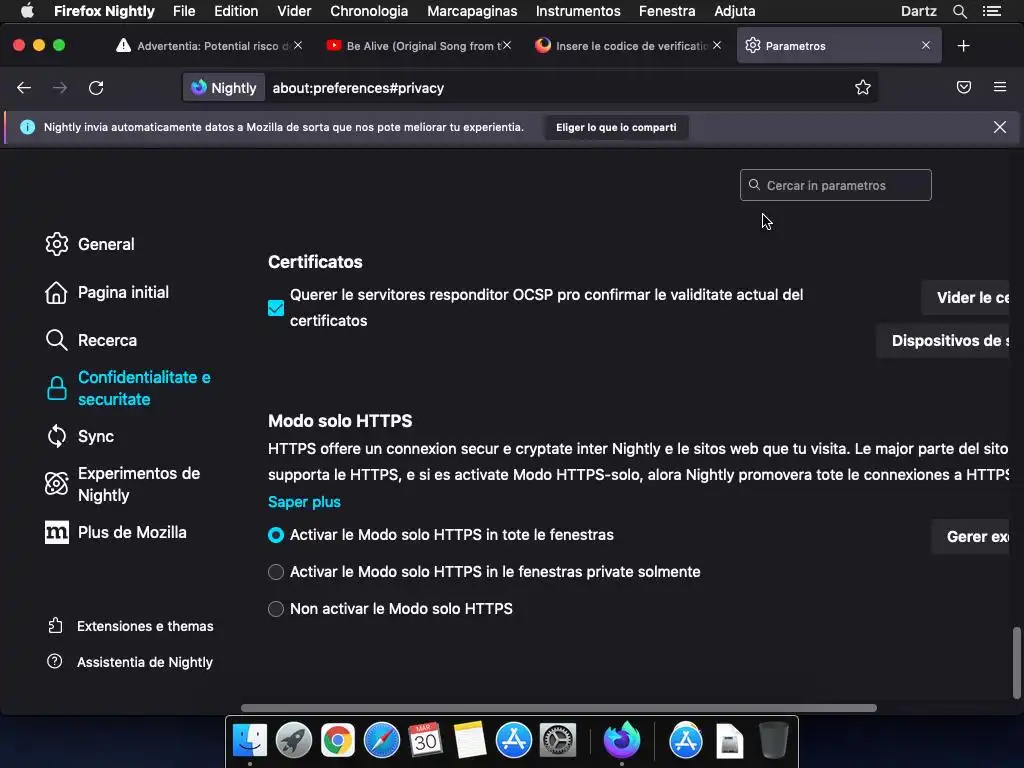Image resolution: width=1024 pixels, height=768 pixels.
Task: Select Confidentialitate e securitate category
Action: click(x=128, y=388)
